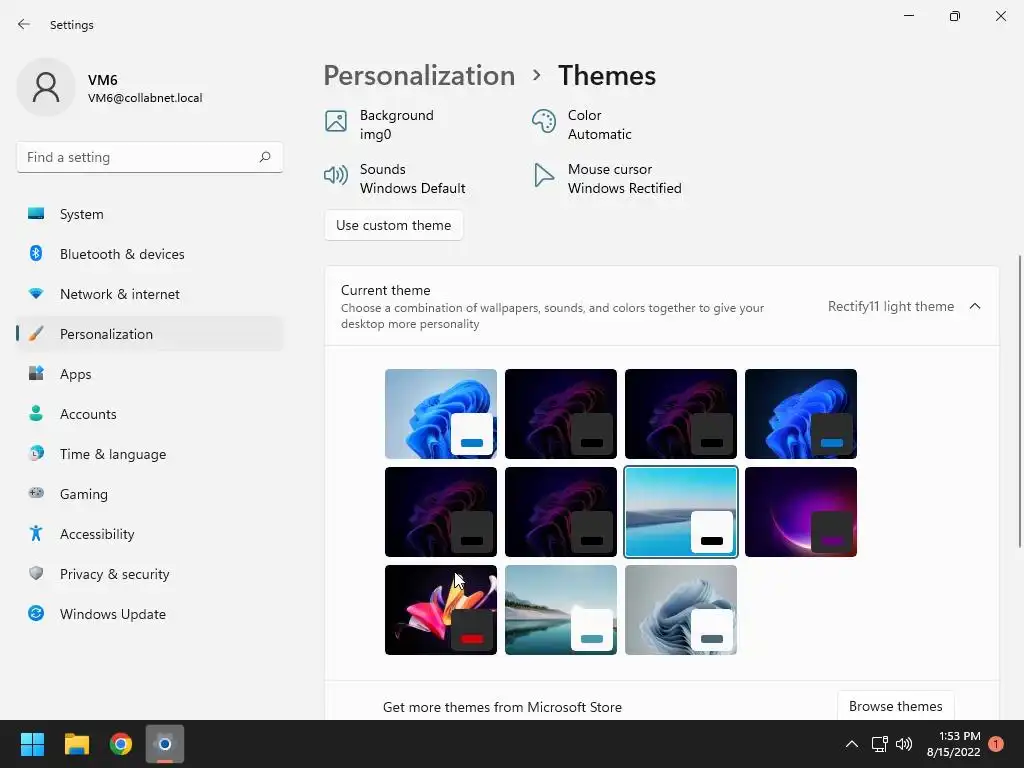The image size is (1024, 768).
Task: Click the VM6@collabnet.local account email
Action: (x=145, y=98)
